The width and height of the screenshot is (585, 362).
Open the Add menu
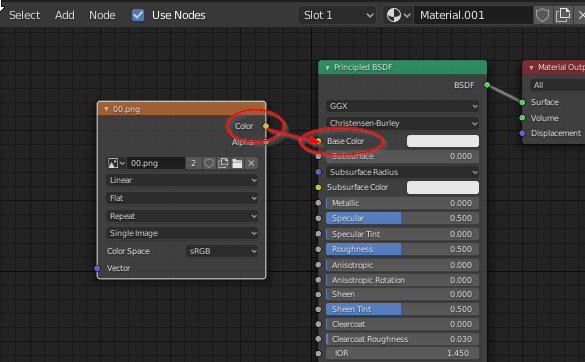(x=65, y=15)
